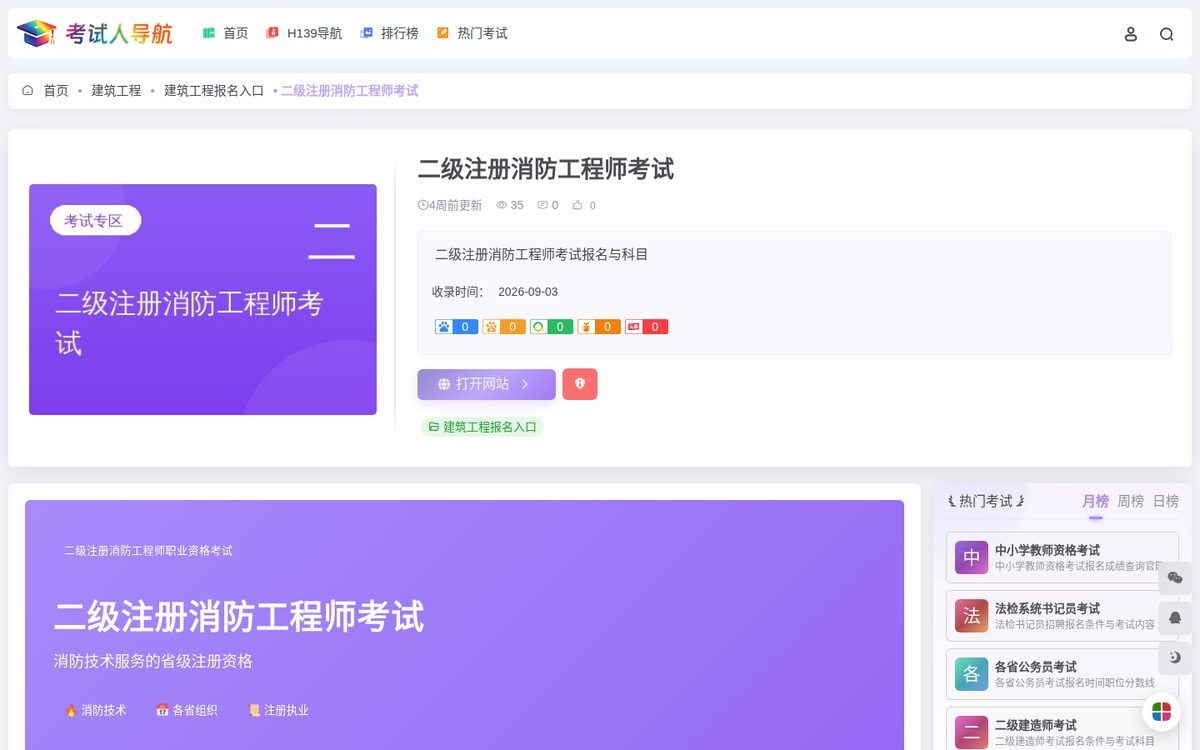Click the date 2026-09-03
This screenshot has width=1200, height=750.
click(528, 292)
